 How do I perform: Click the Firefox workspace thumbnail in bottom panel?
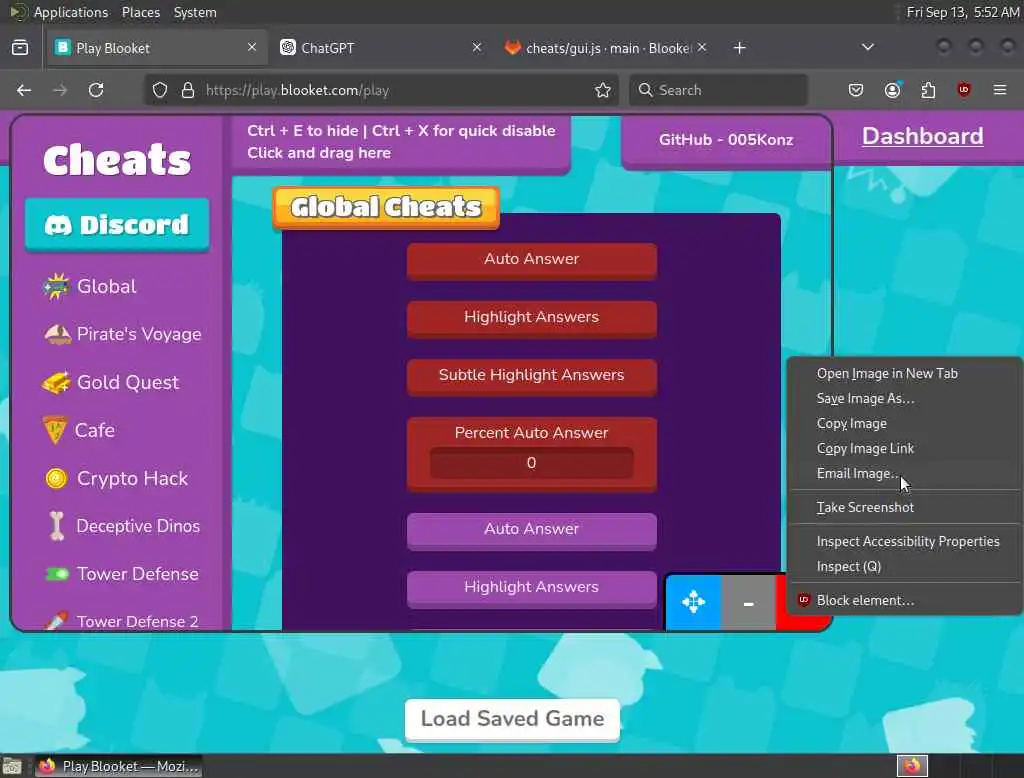click(x=912, y=766)
